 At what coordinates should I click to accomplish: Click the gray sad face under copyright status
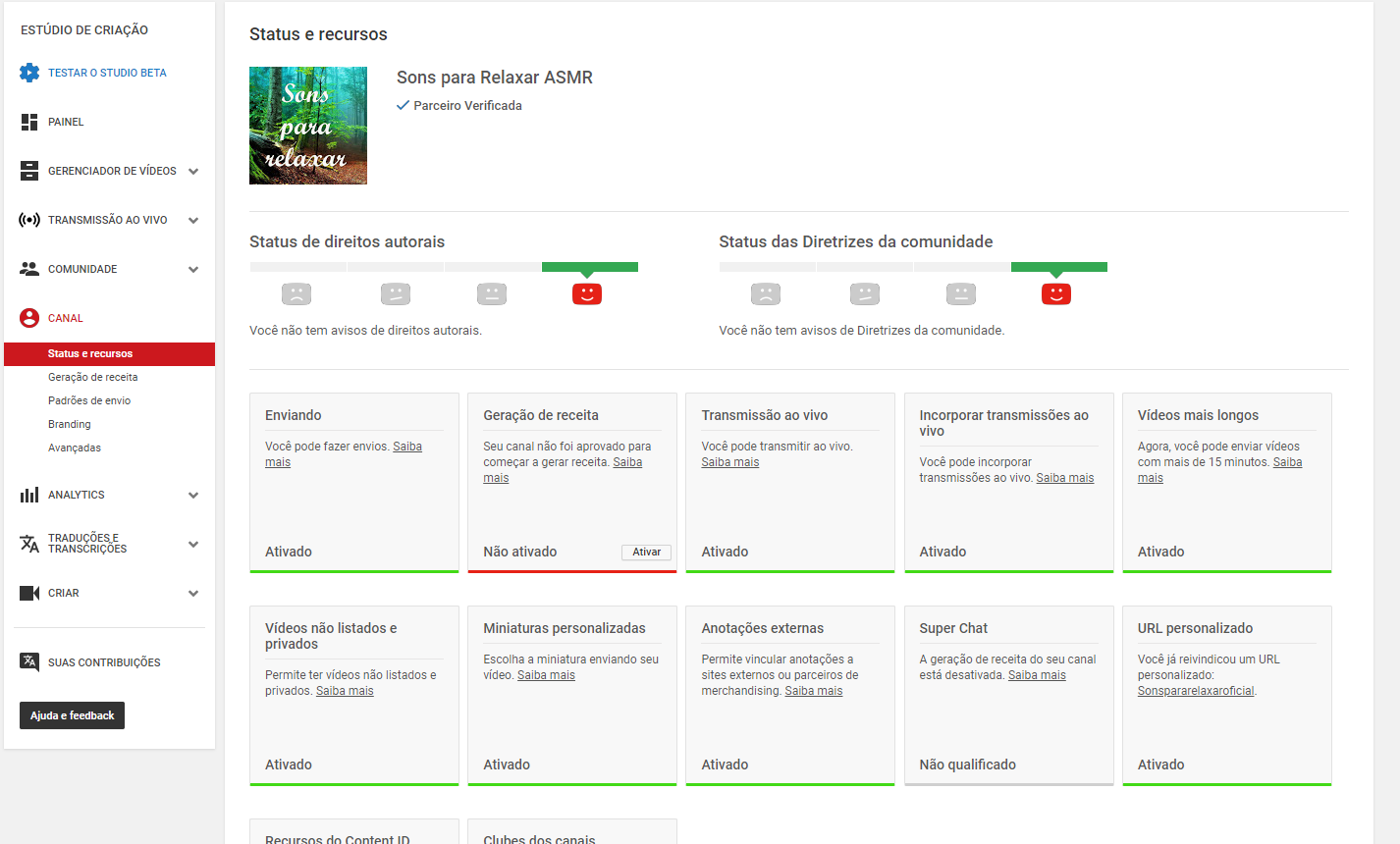pyautogui.click(x=296, y=293)
